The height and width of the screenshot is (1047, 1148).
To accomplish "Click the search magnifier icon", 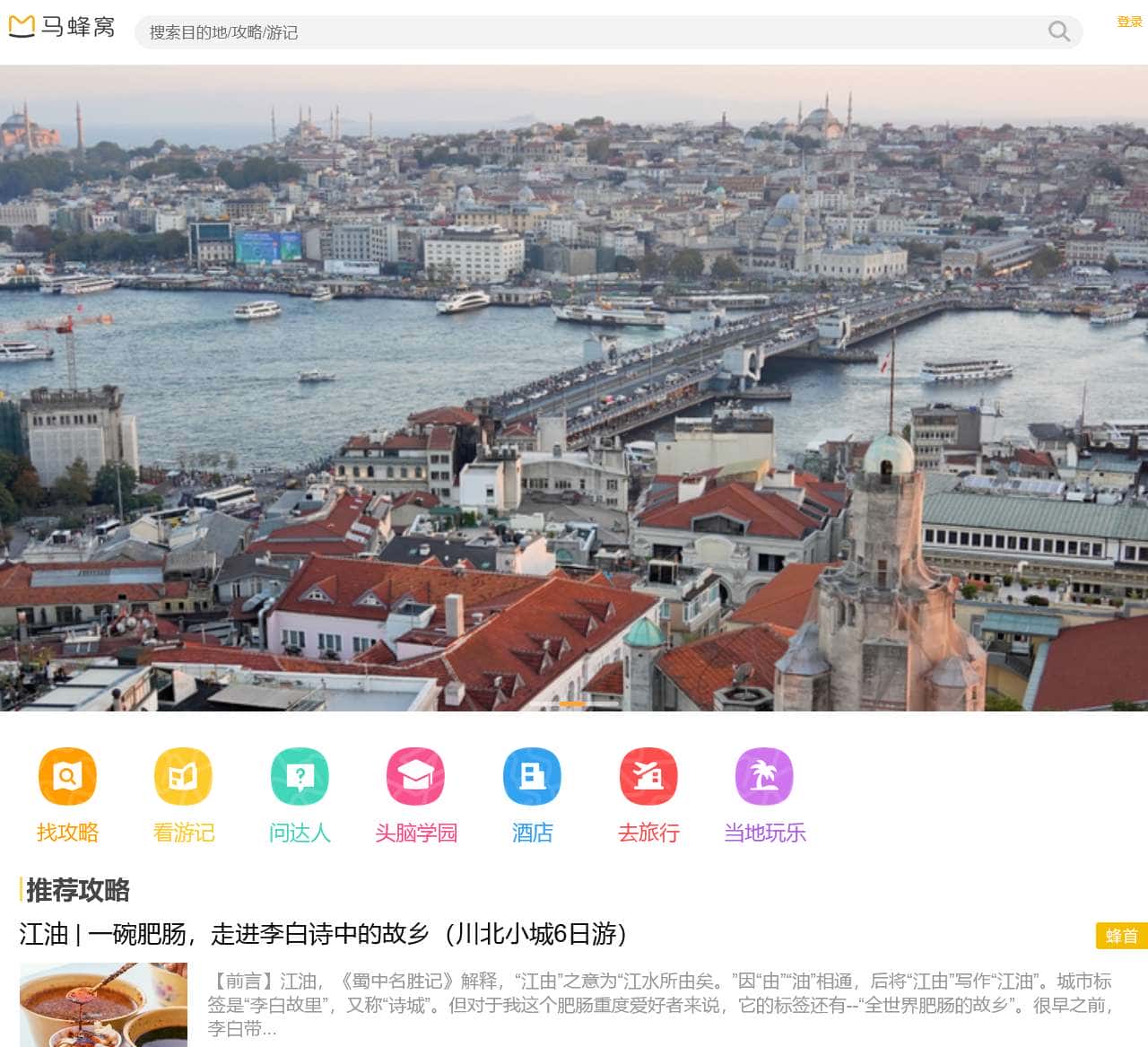I will [x=1059, y=31].
